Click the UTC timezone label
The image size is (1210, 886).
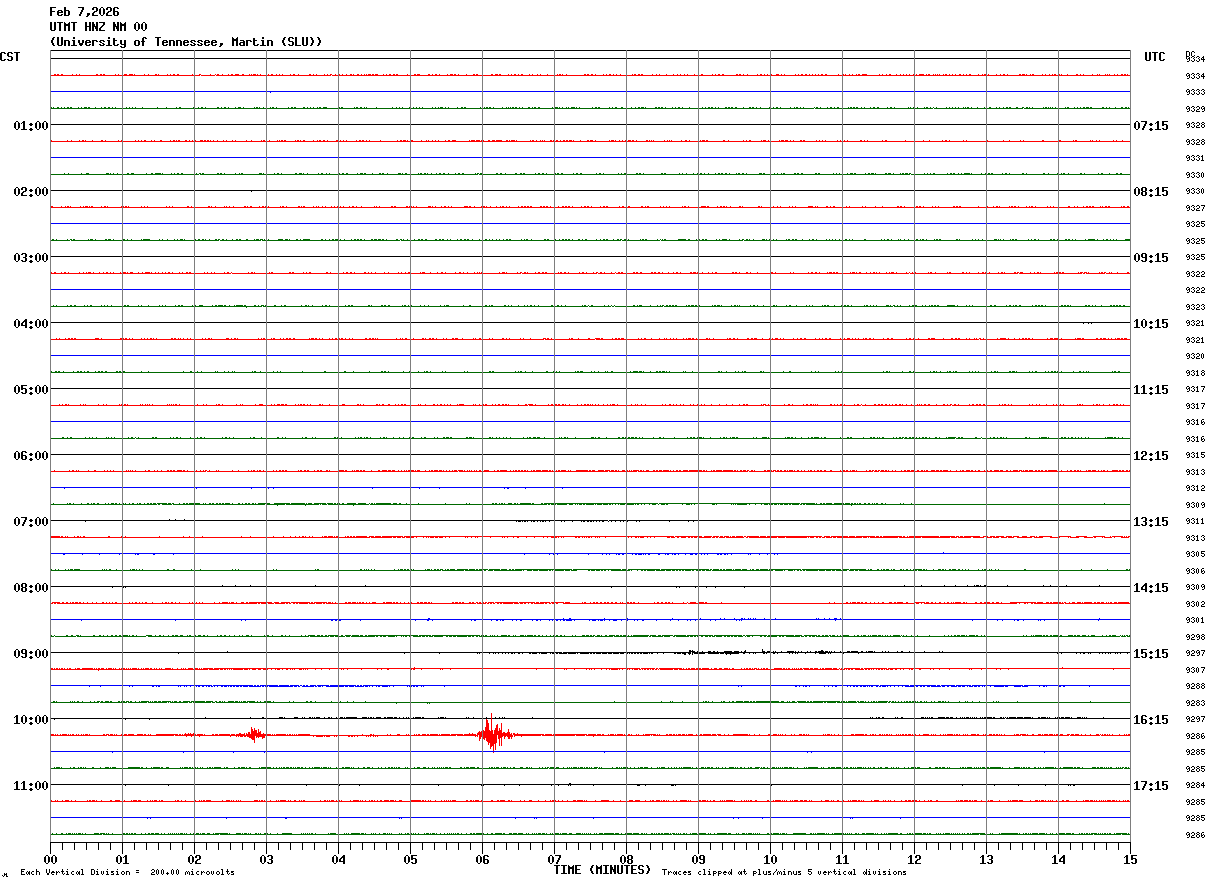(x=1155, y=57)
